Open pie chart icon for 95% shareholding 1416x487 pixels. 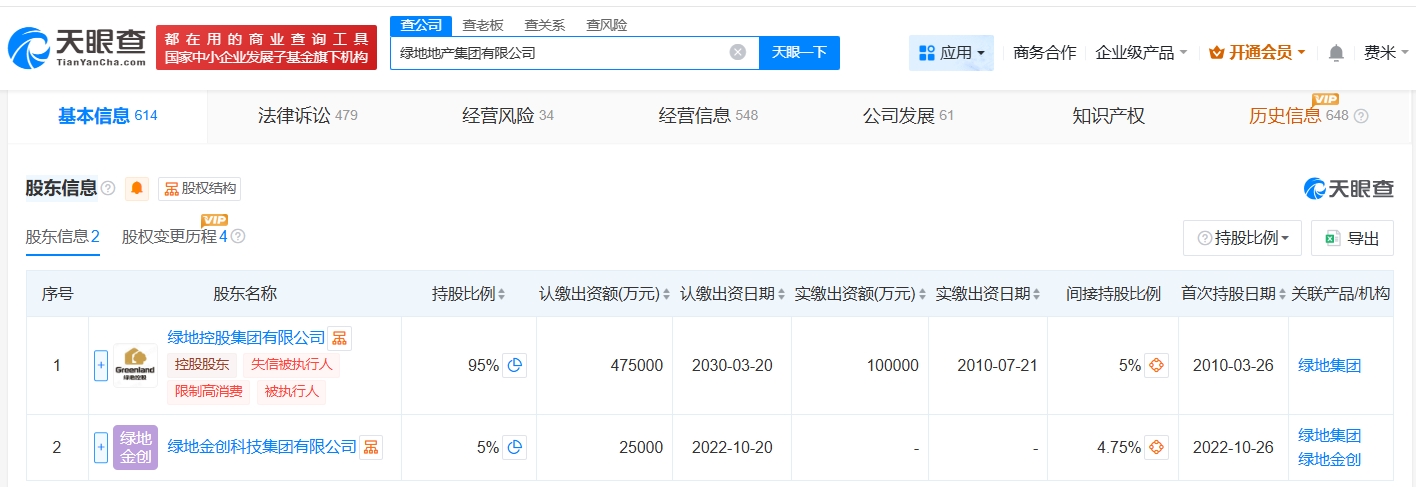[x=514, y=366]
